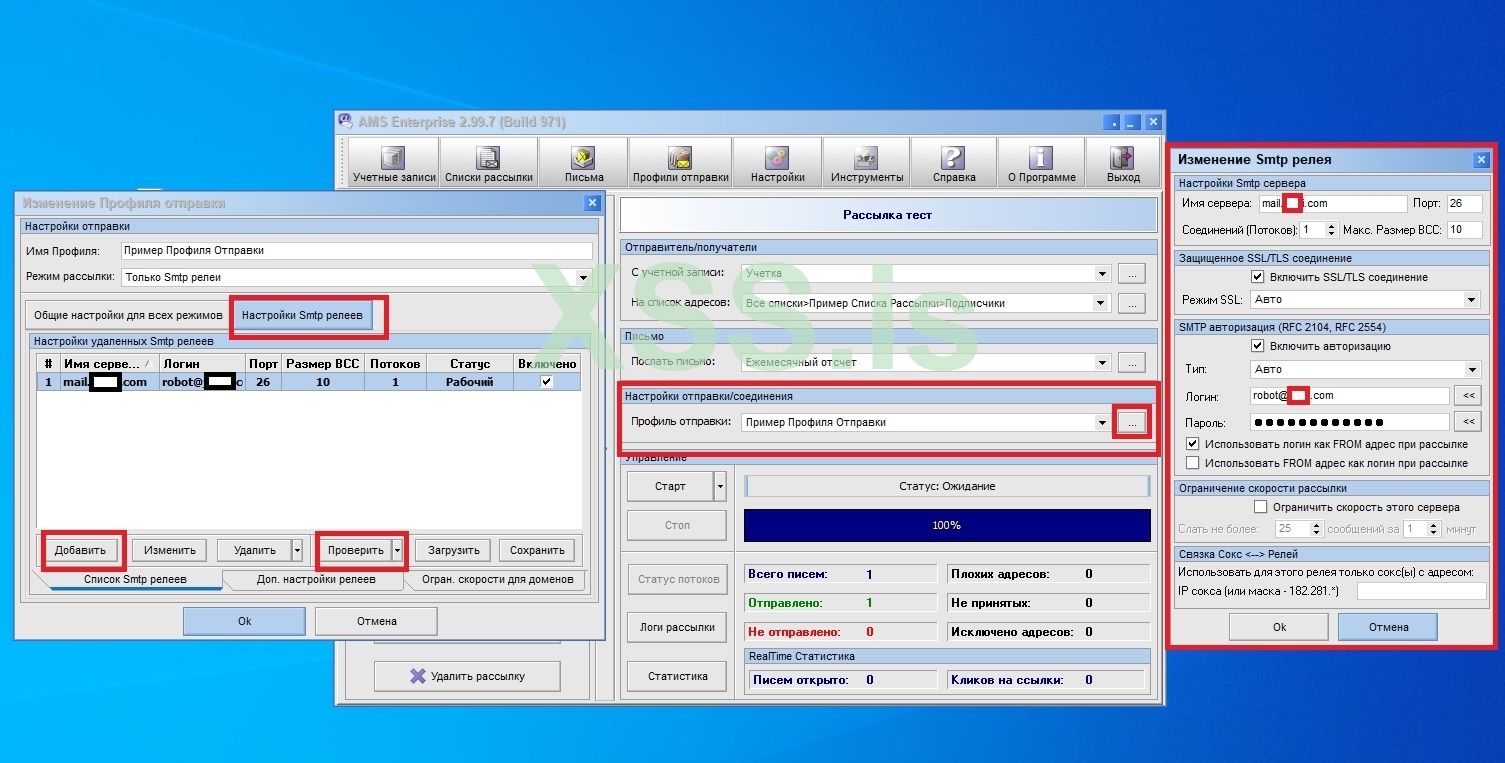The height and width of the screenshot is (763, 1505).
Task: Toggle the Включить авторизацию checkbox
Action: click(1258, 346)
